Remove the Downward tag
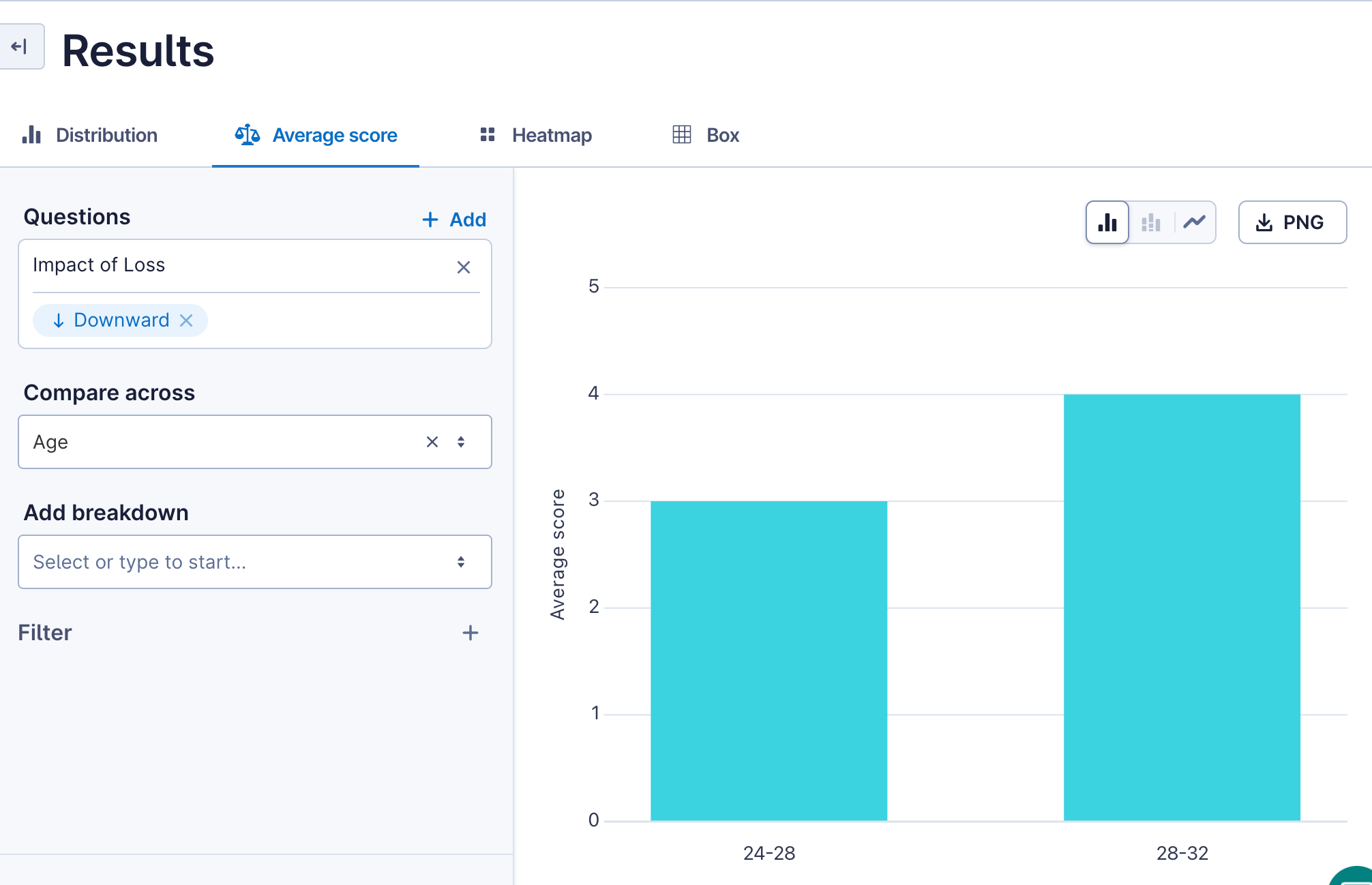 pos(186,320)
